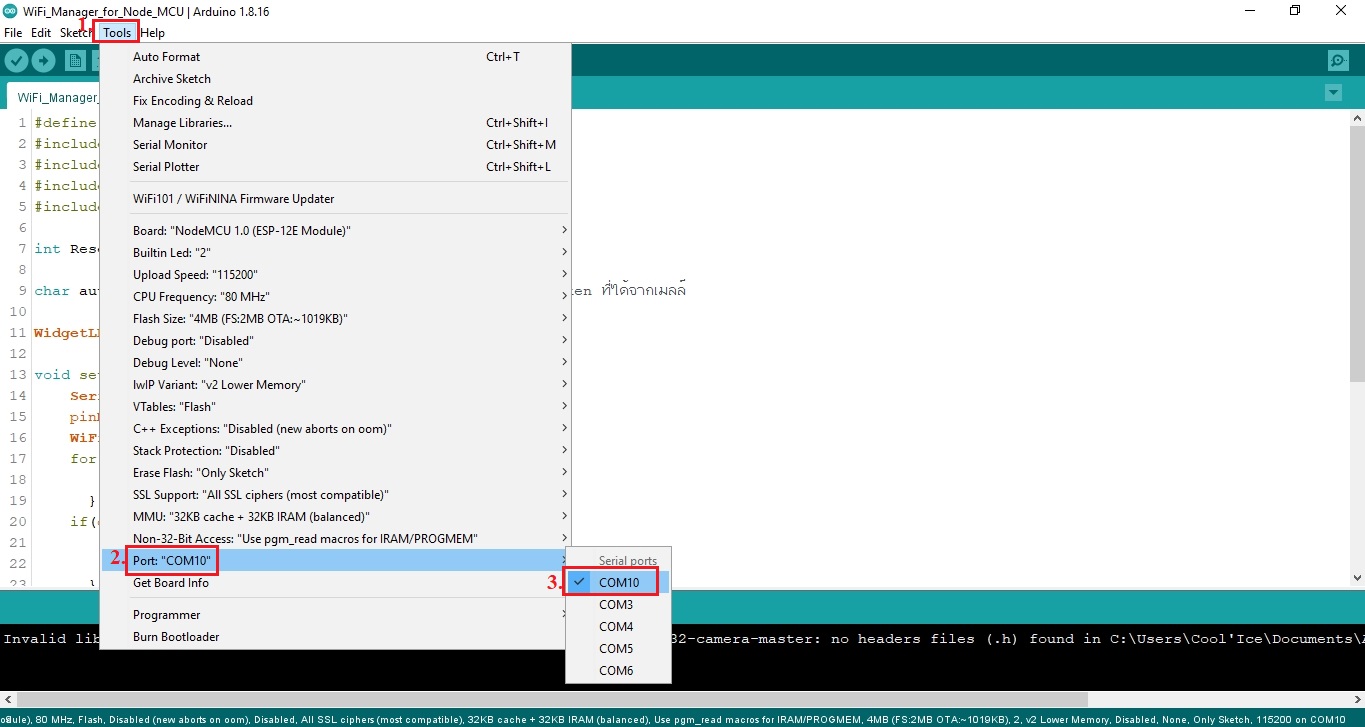
Task: Select COM3 serial port
Action: pyautogui.click(x=618, y=605)
